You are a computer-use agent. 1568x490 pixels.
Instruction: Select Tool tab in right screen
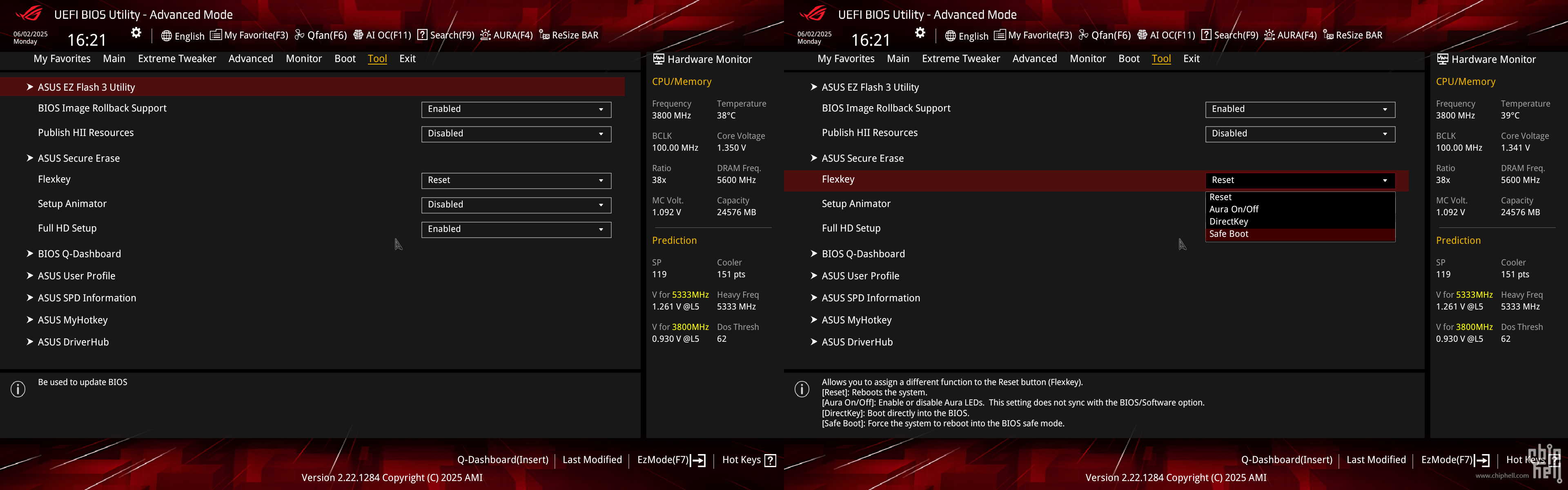coord(1161,58)
